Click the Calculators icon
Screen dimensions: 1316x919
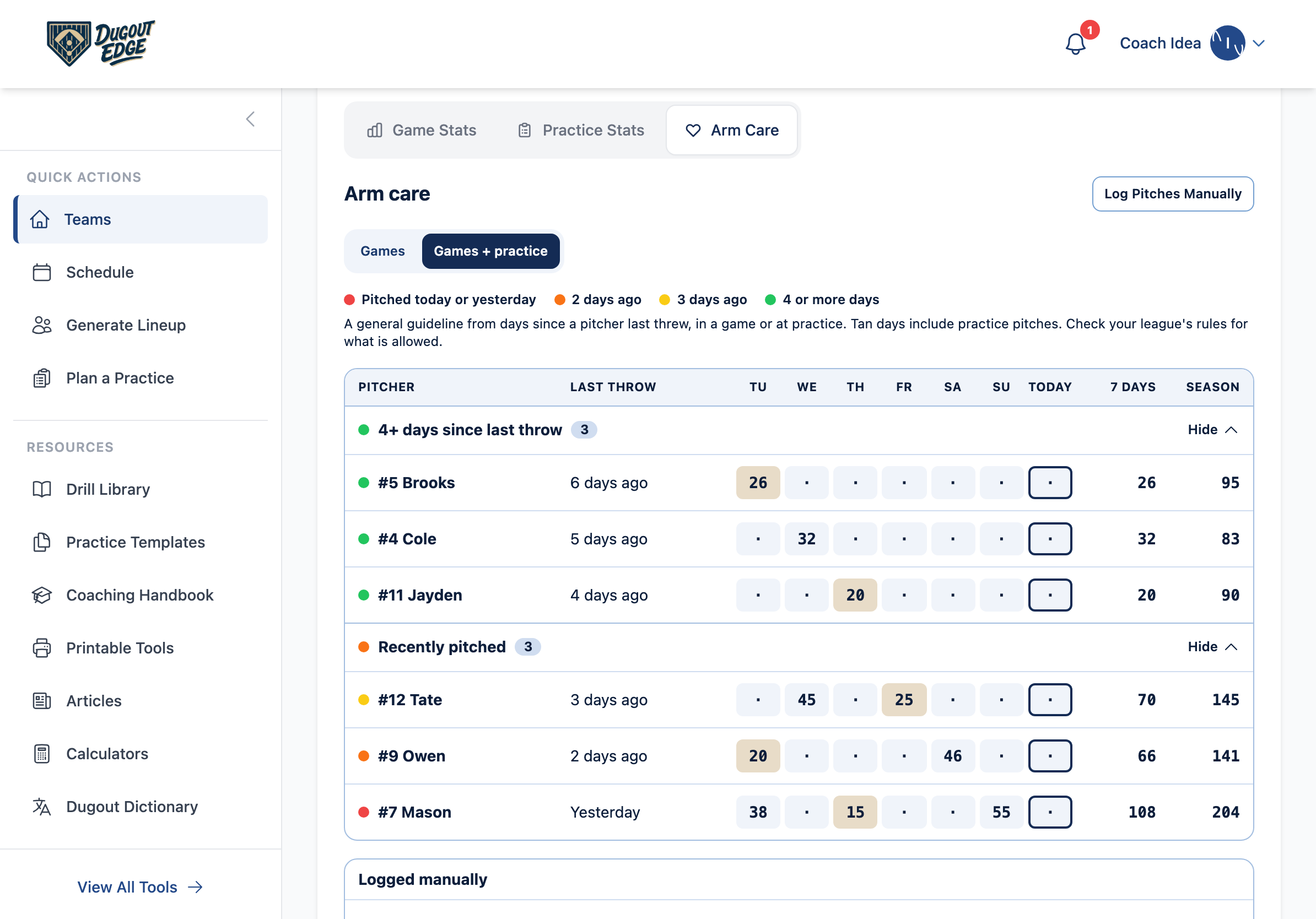(42, 753)
